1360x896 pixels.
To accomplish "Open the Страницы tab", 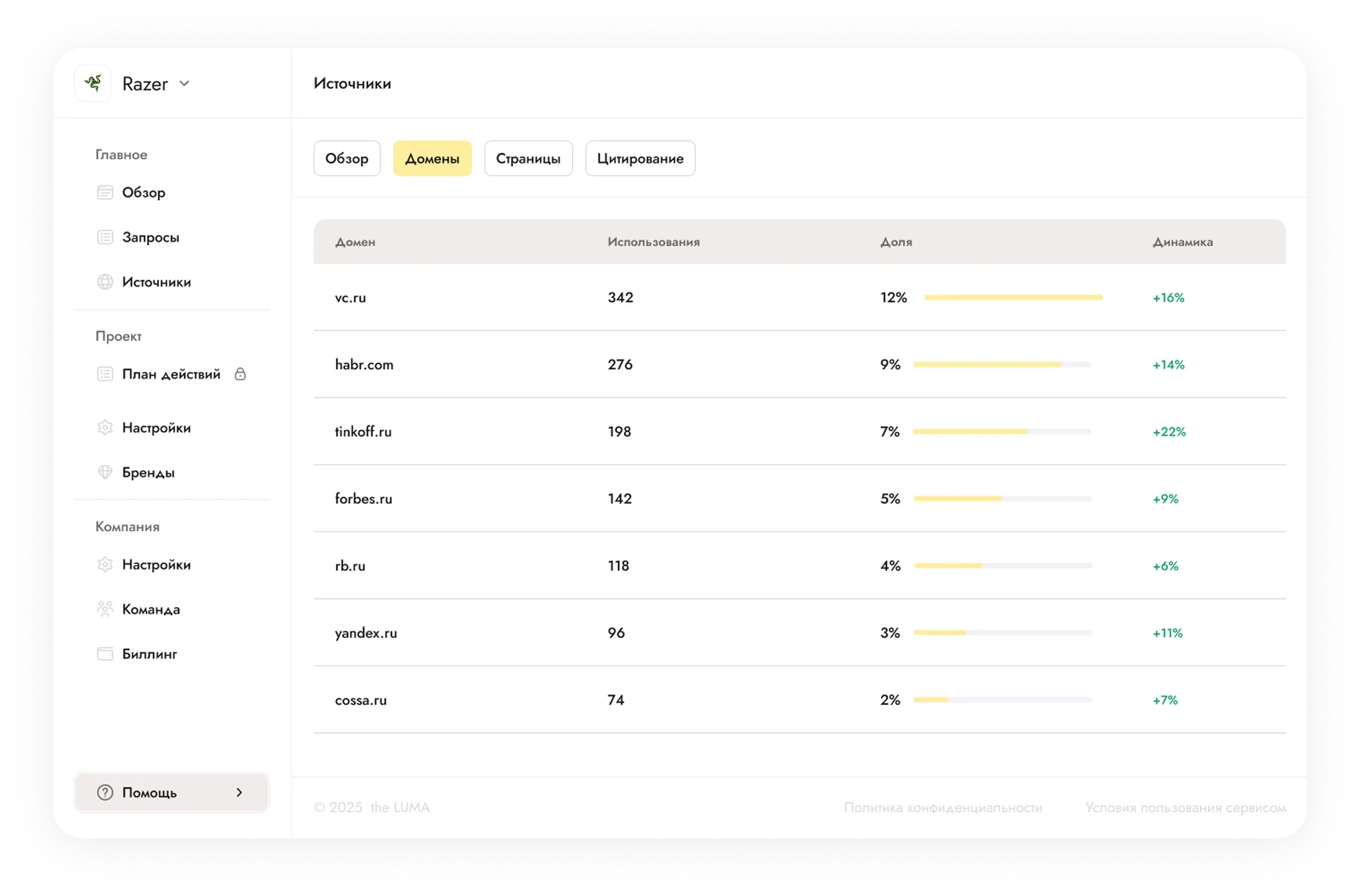I will pos(528,158).
